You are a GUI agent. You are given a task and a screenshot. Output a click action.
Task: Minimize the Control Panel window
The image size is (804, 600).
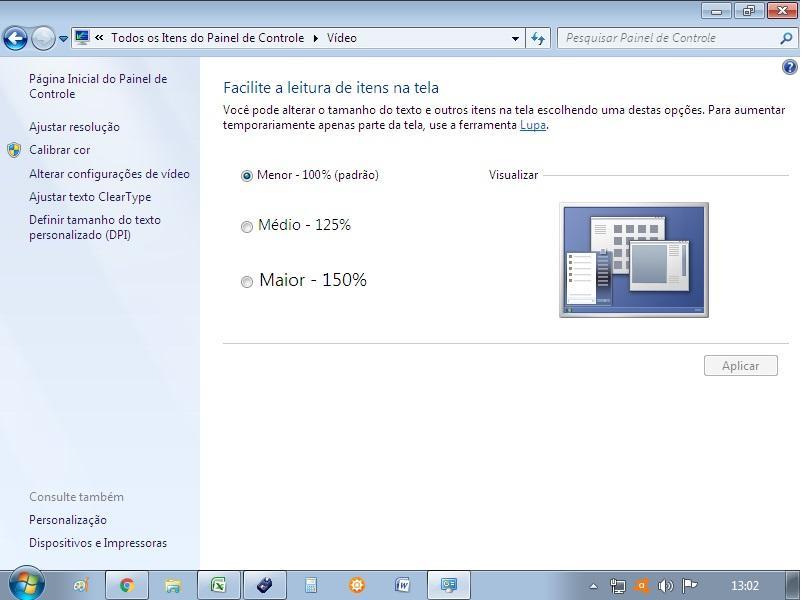point(717,11)
